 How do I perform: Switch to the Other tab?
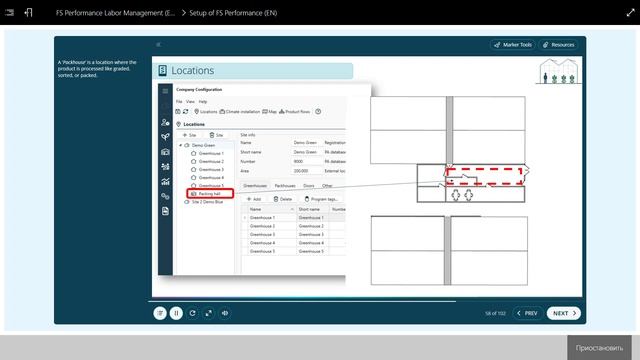[x=327, y=186]
